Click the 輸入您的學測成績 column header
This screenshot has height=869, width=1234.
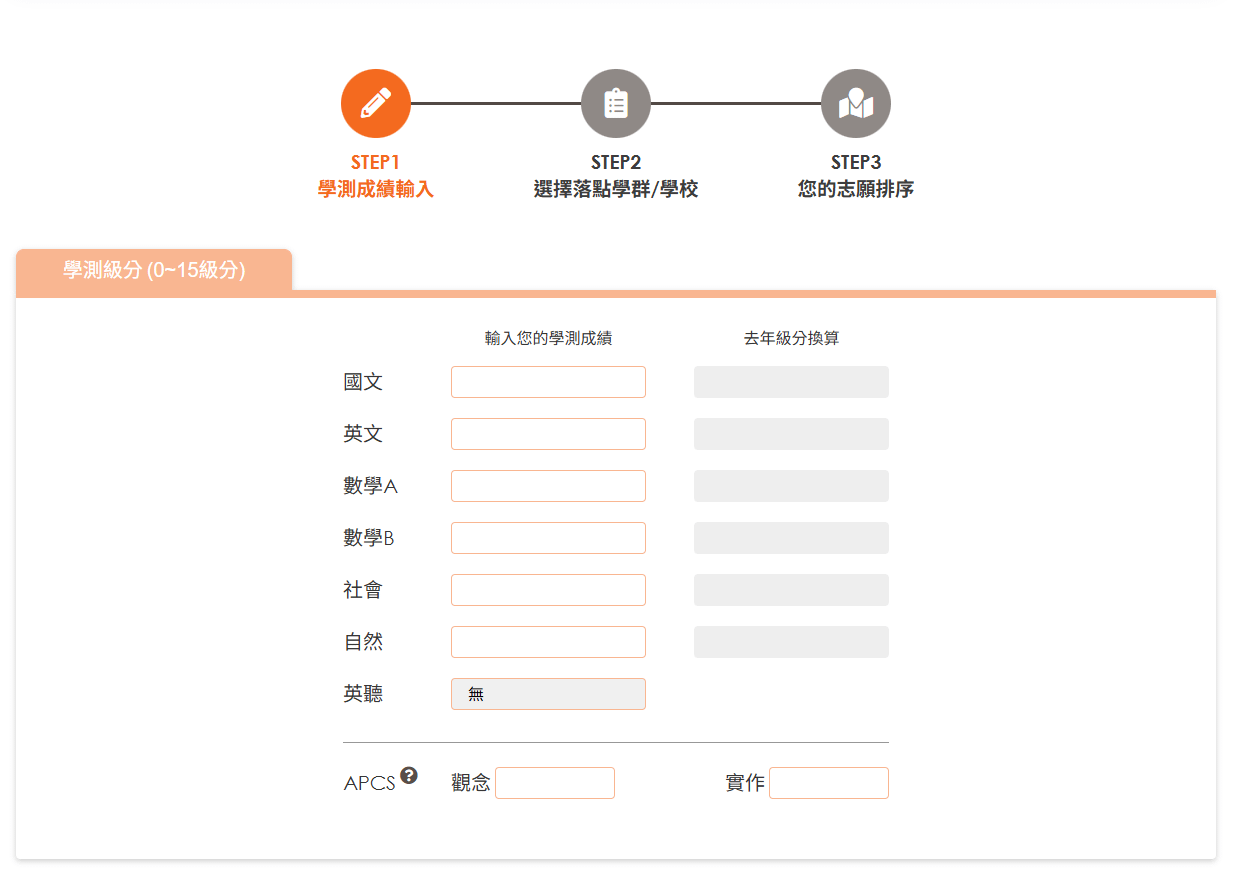[548, 337]
